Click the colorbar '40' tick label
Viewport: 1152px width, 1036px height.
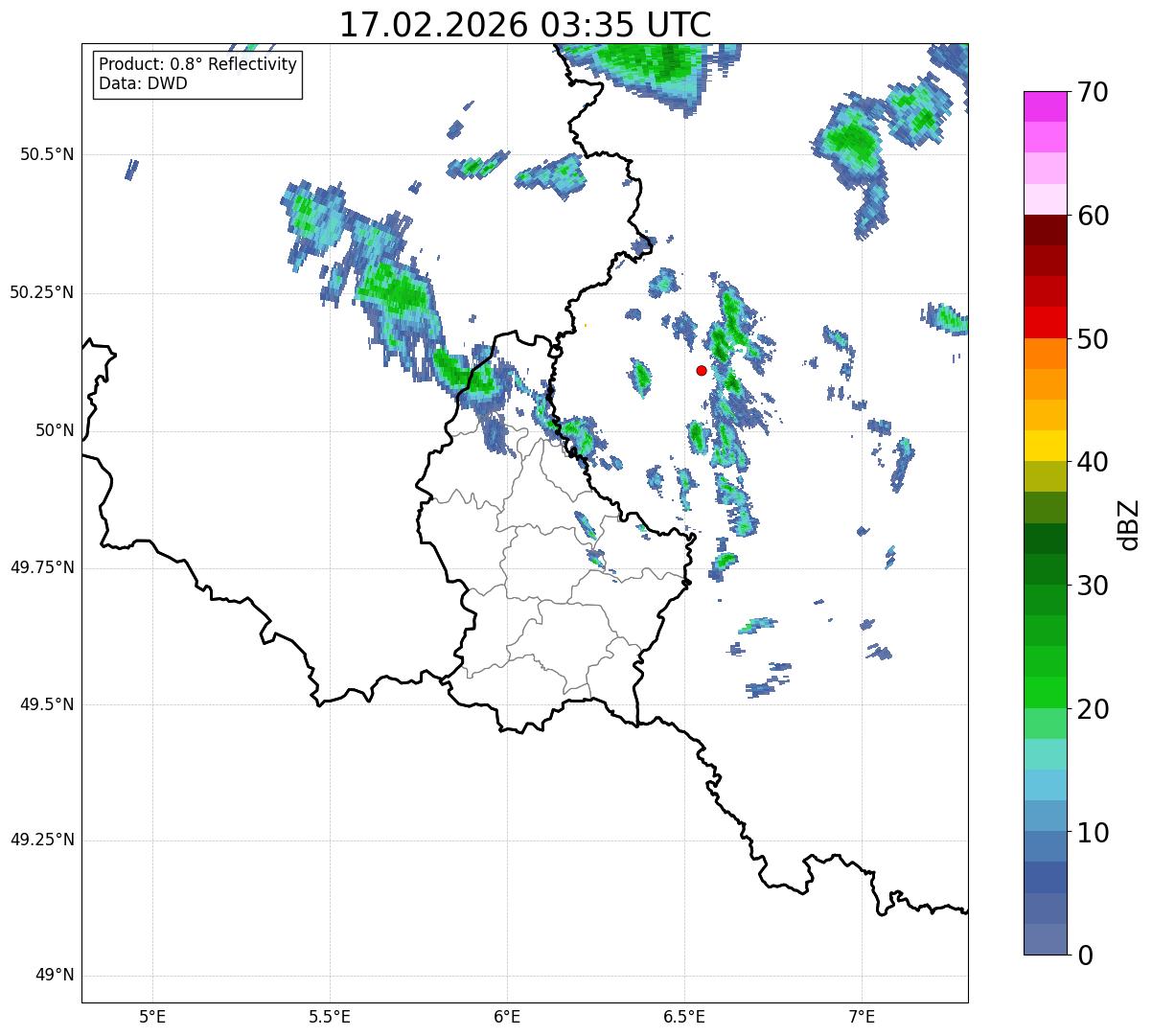point(1093,462)
